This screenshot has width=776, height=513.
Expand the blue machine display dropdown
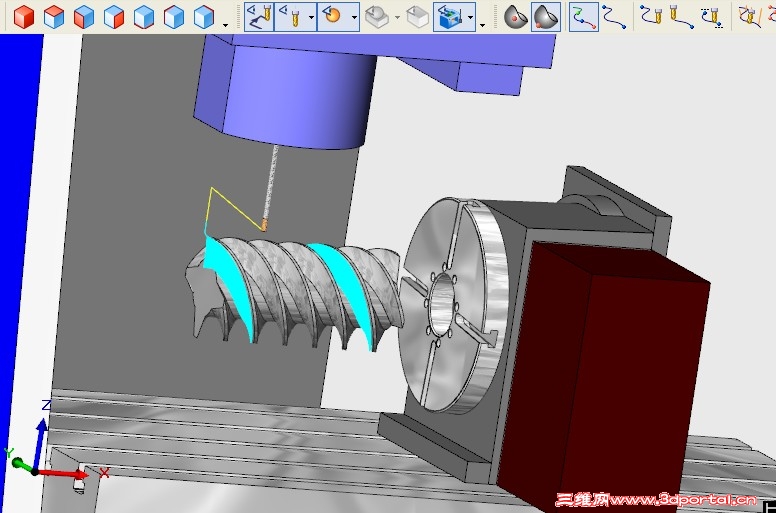click(x=471, y=17)
